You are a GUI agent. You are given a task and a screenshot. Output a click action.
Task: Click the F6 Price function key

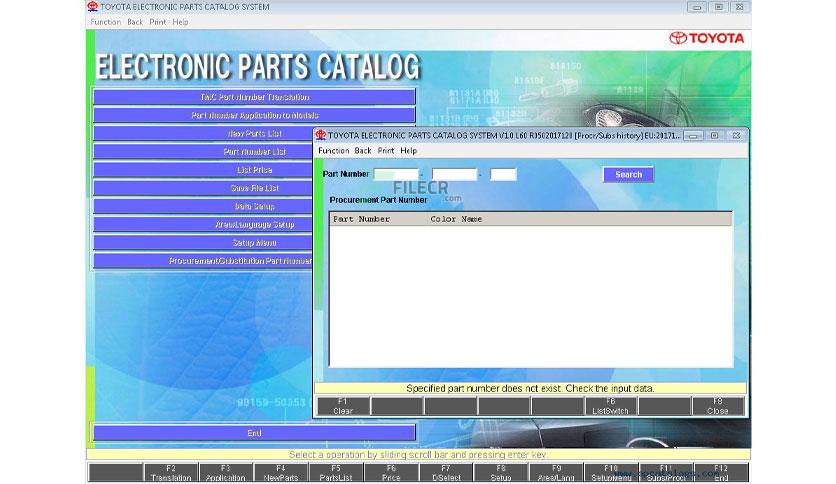[391, 473]
